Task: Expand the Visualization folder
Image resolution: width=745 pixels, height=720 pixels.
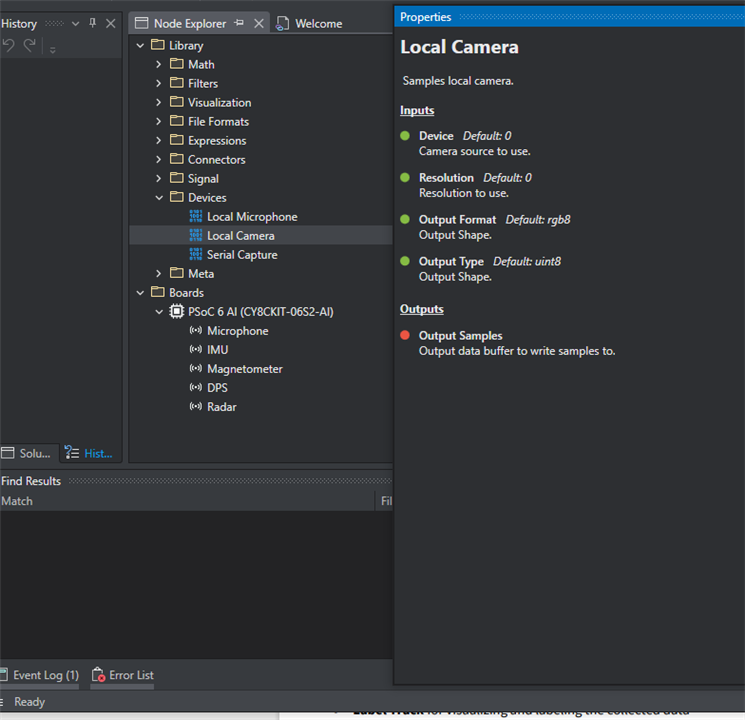Action: pos(159,102)
